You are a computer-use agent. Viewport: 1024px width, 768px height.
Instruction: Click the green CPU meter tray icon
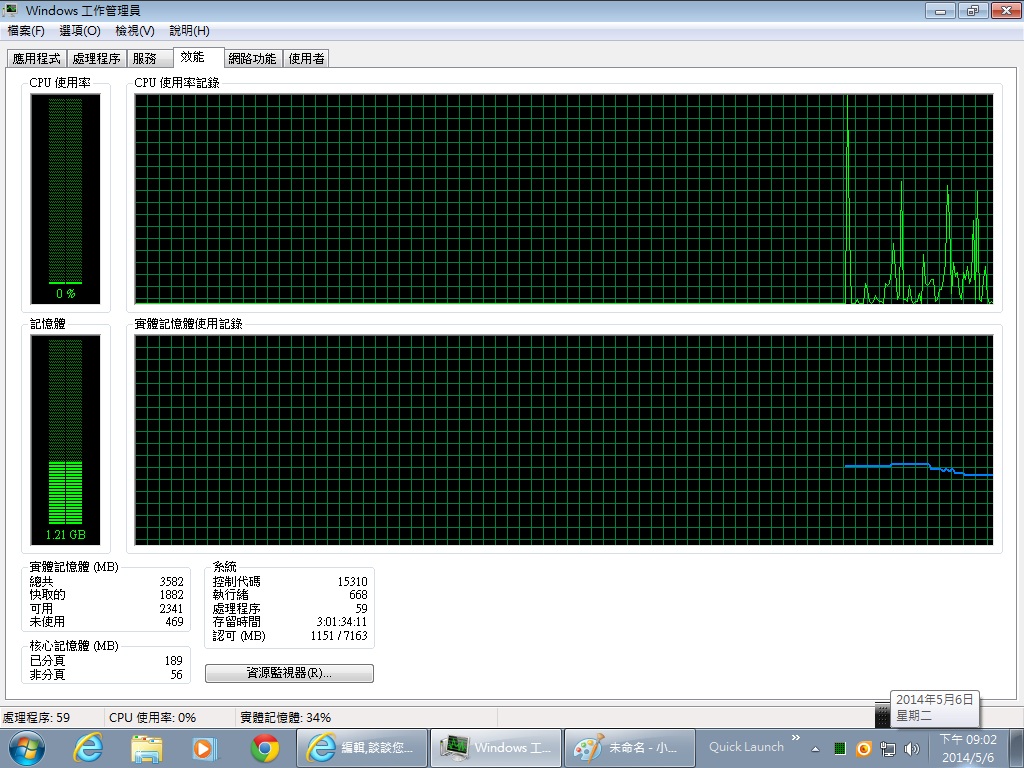tap(840, 749)
